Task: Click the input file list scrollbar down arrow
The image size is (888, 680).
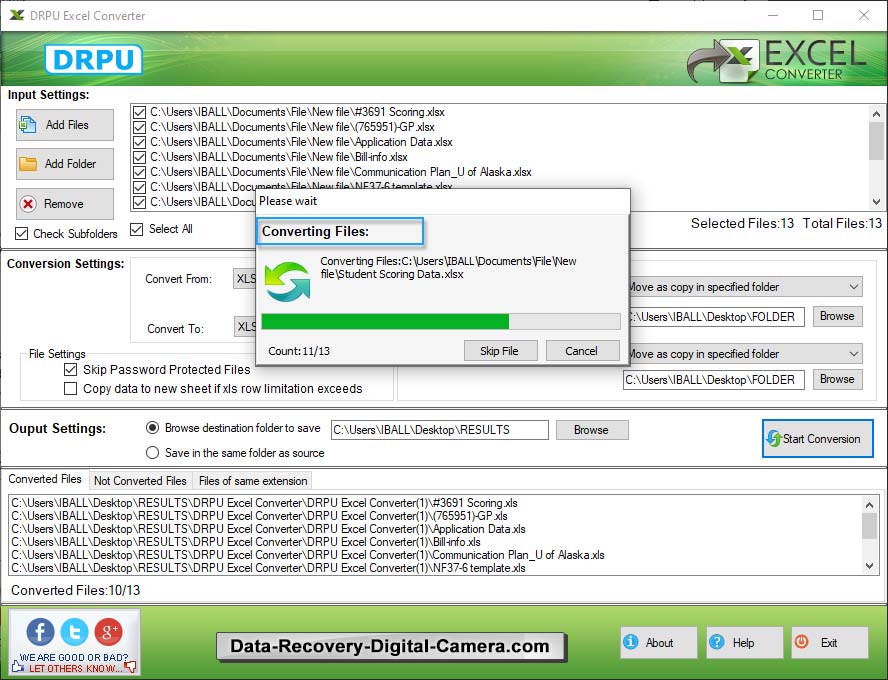Action: pos(876,201)
